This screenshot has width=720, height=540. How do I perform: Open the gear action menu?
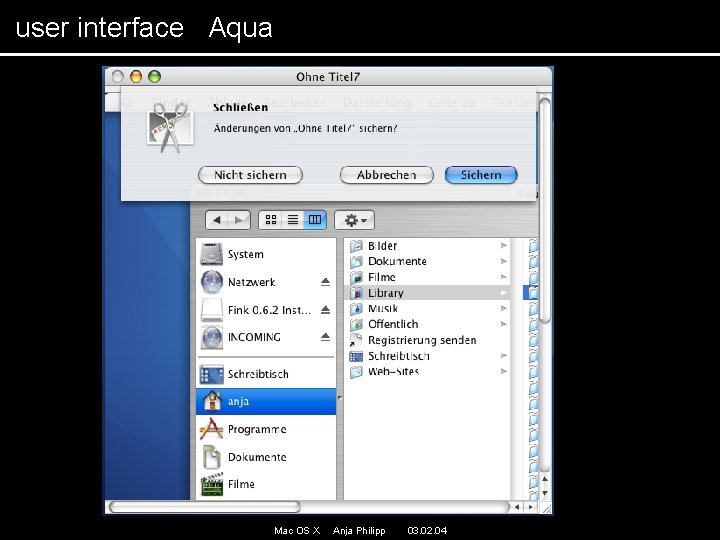(x=354, y=220)
